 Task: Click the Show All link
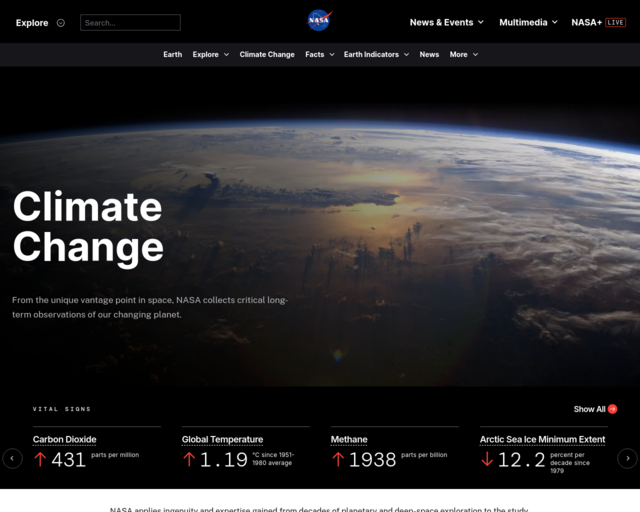click(x=589, y=409)
